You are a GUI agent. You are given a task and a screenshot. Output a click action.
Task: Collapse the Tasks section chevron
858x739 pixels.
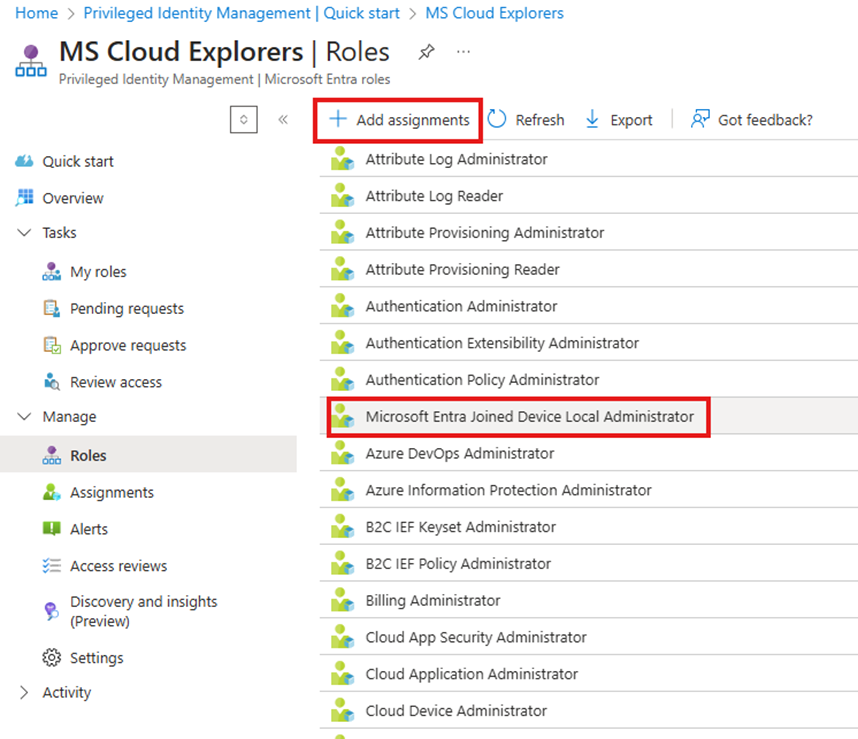pyautogui.click(x=25, y=233)
